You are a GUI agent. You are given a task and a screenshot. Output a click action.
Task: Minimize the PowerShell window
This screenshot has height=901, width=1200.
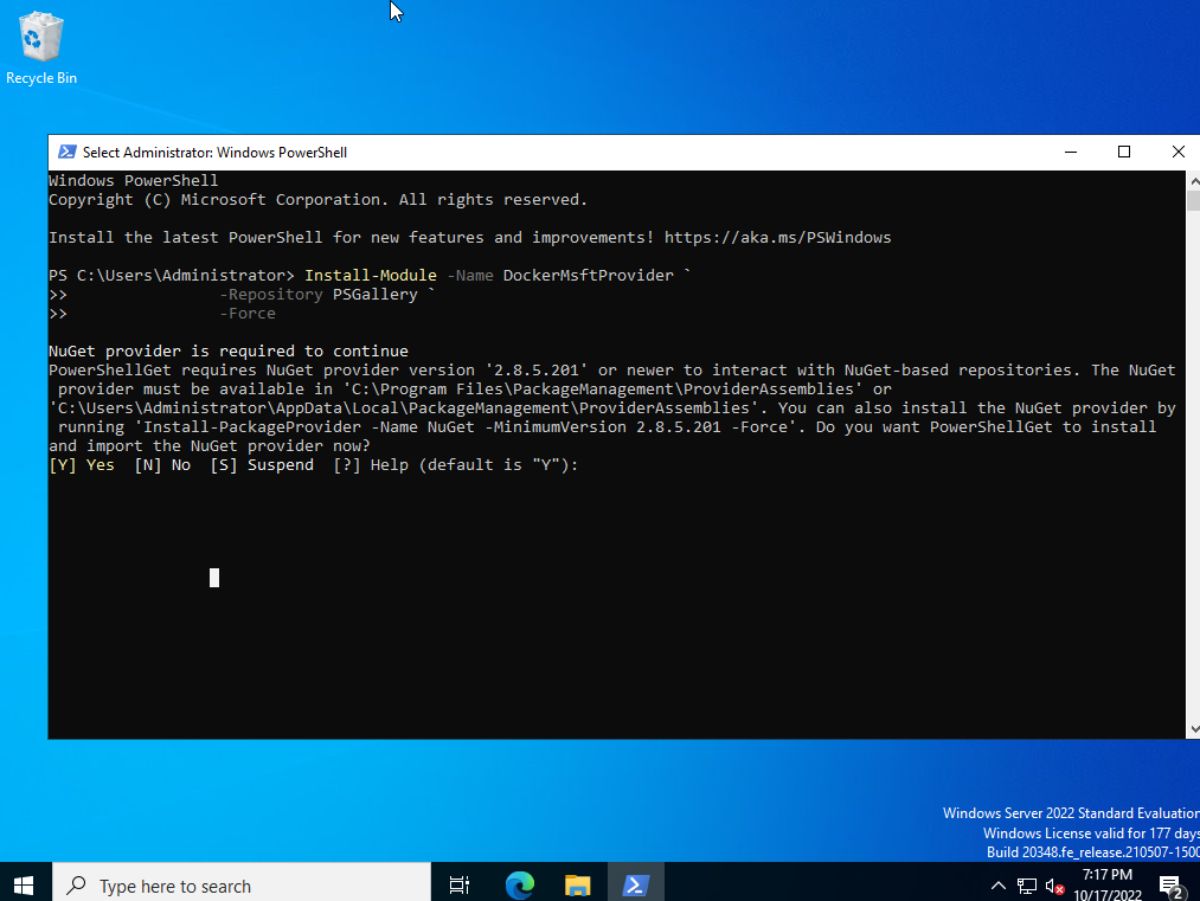pos(1070,152)
